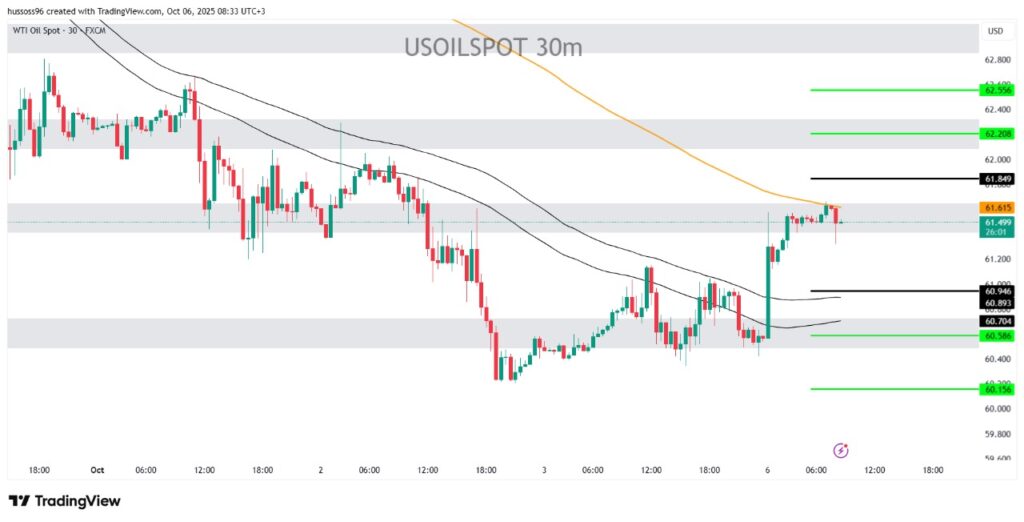The image size is (1024, 522).
Task: Click the green 60.156 price label
Action: tap(998, 389)
